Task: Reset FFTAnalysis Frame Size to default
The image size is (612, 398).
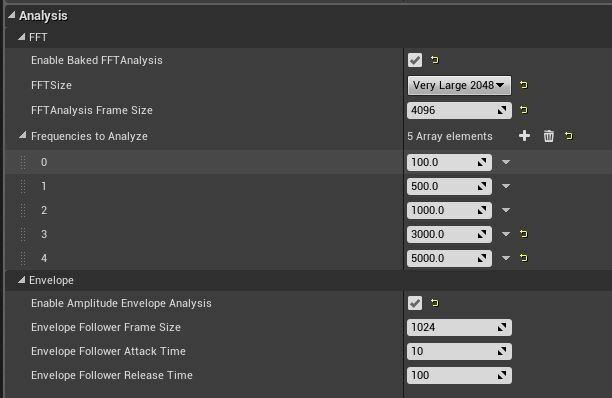Action: 524,110
